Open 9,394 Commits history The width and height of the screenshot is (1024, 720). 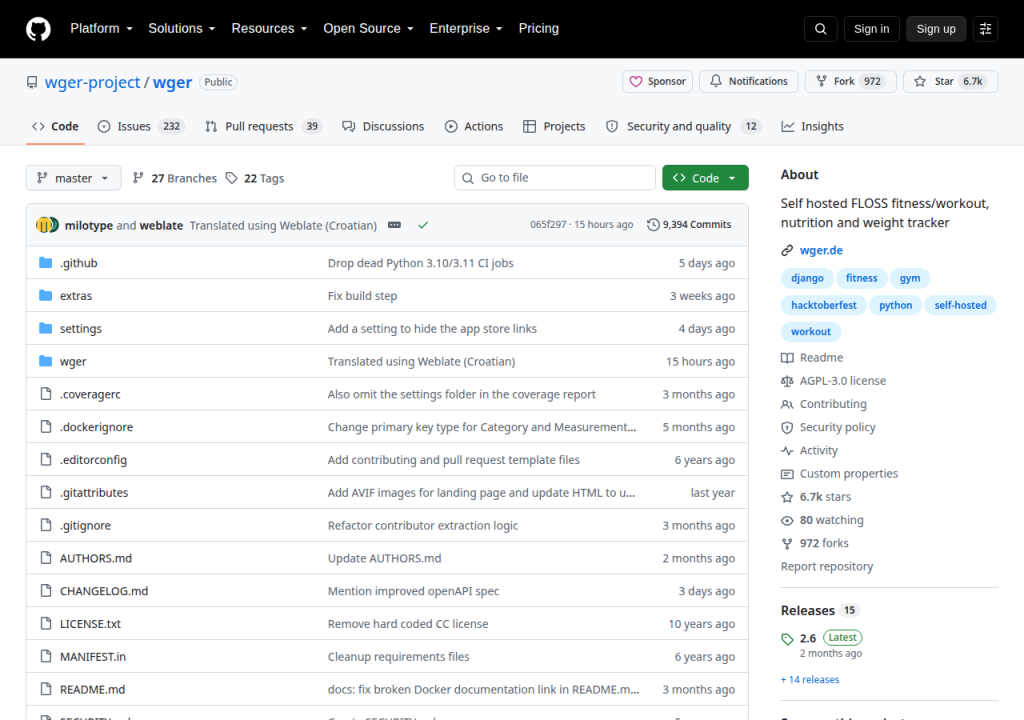click(689, 225)
